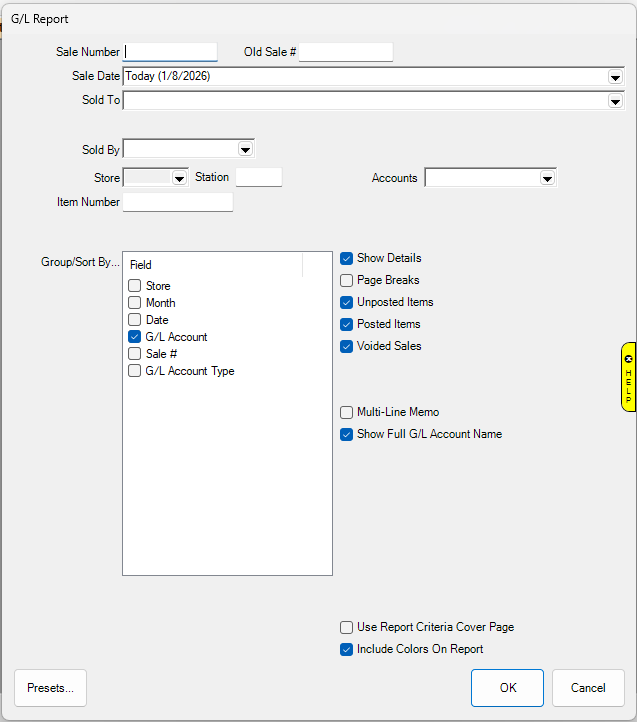Expand the Sold To dropdown list
The image size is (637, 722).
(615, 101)
